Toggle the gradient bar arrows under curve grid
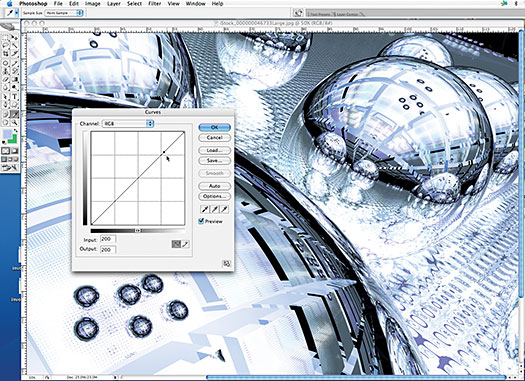Viewport: 525px width, 381px height. tap(138, 230)
